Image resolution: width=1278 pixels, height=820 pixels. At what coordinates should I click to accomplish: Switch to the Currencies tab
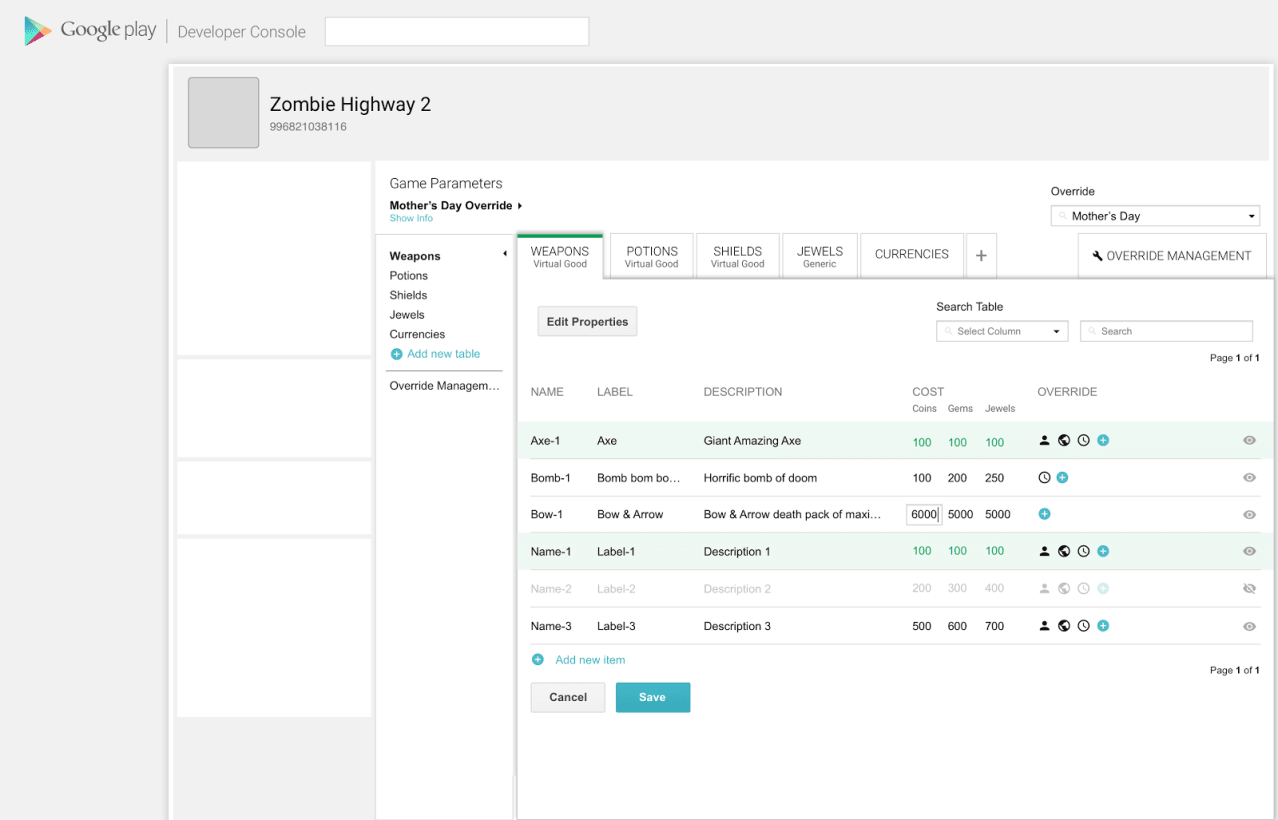tap(911, 254)
